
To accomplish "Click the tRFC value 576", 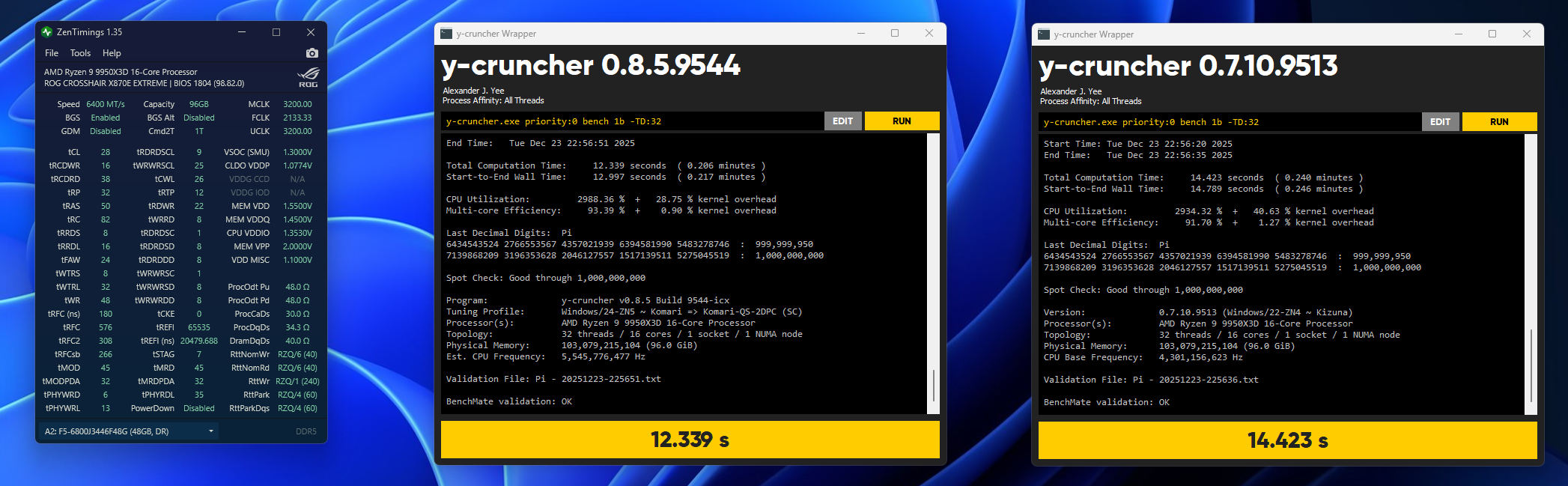I will point(106,327).
